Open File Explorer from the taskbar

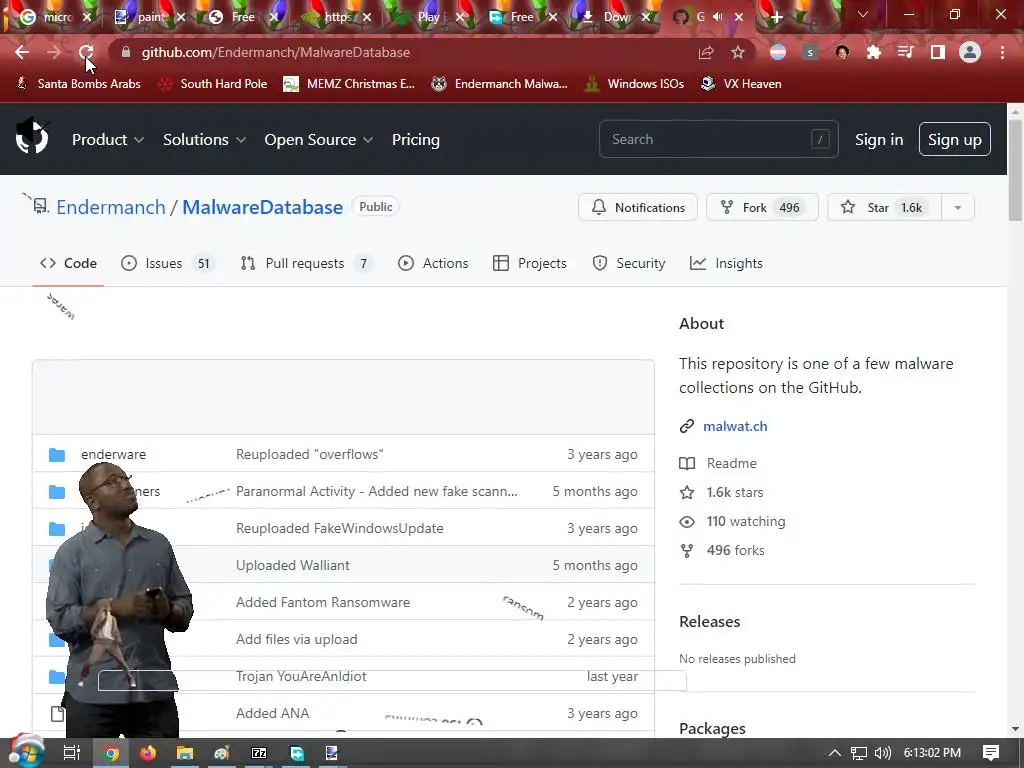(x=185, y=753)
